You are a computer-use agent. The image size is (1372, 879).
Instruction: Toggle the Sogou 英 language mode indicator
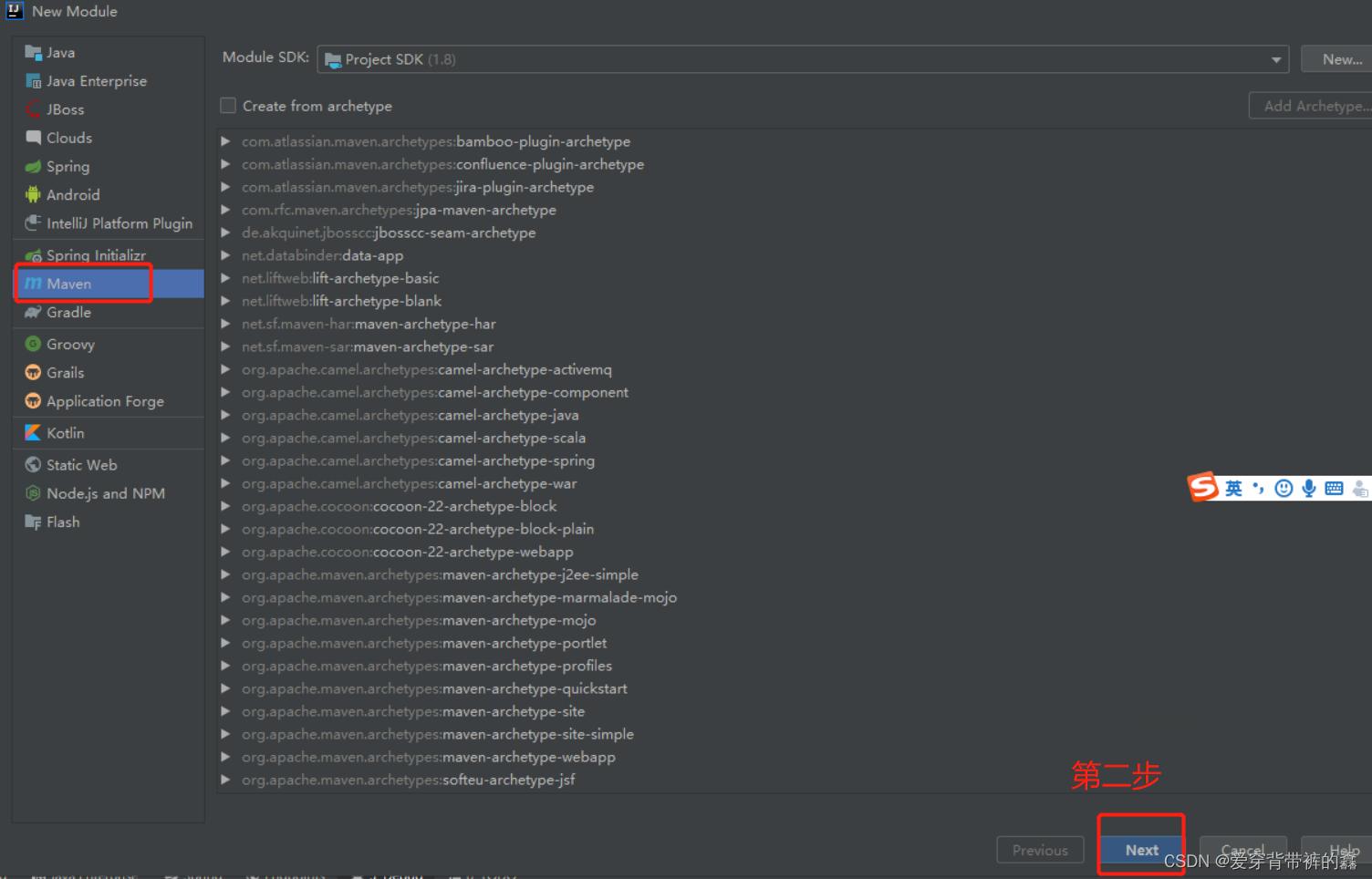coord(1233,489)
